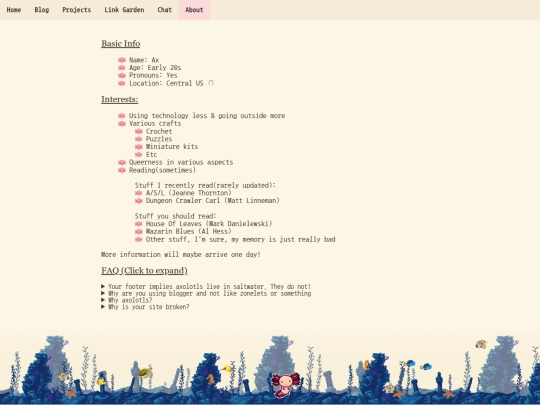Click 'Using technology less & going outside more'
The height and width of the screenshot is (405, 540).
207,116
